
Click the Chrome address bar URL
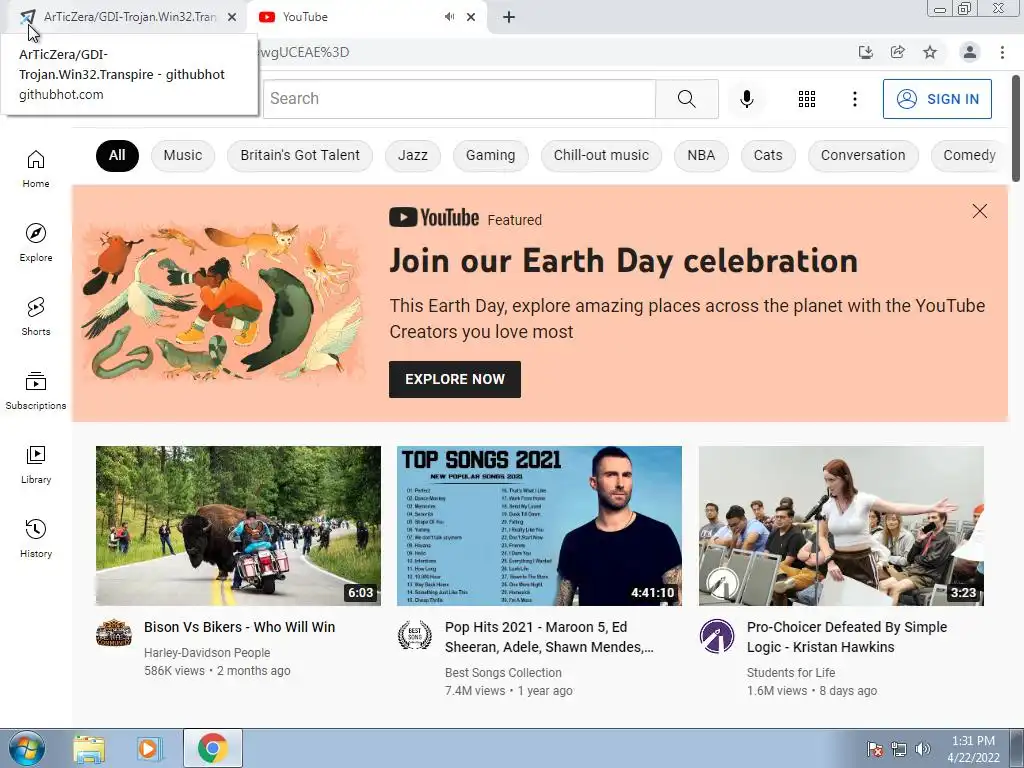304,52
